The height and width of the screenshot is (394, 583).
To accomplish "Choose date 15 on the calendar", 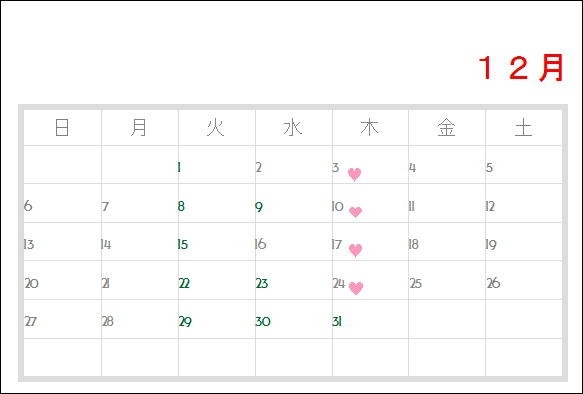I will coord(183,245).
